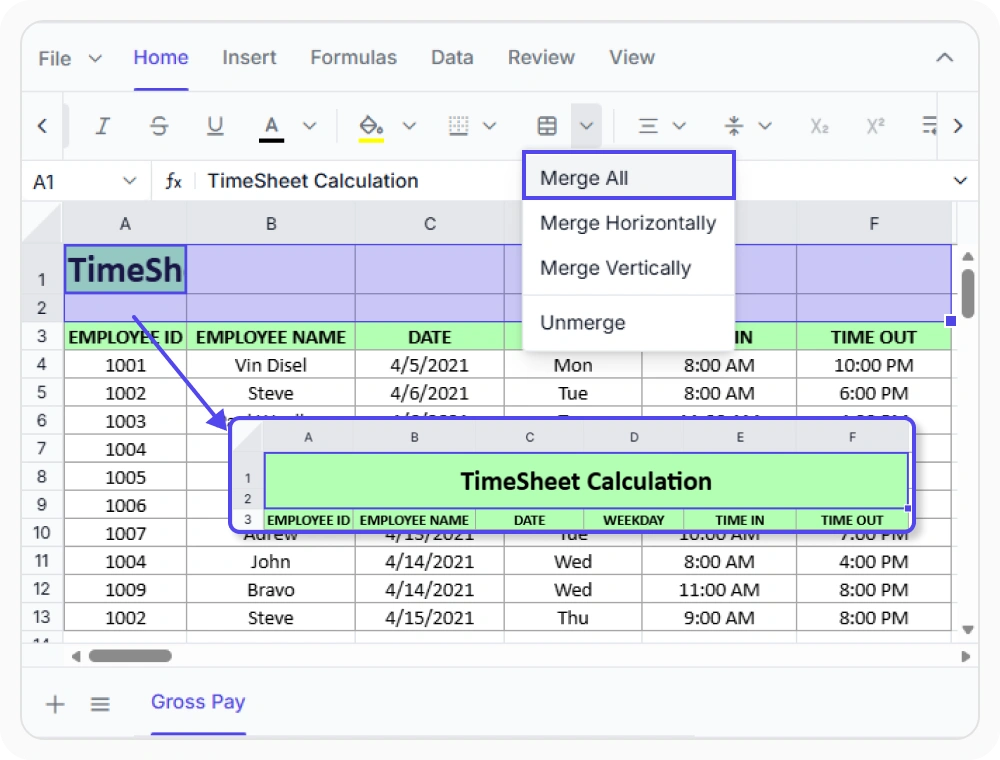Click the vertical align icon

pyautogui.click(x=734, y=126)
